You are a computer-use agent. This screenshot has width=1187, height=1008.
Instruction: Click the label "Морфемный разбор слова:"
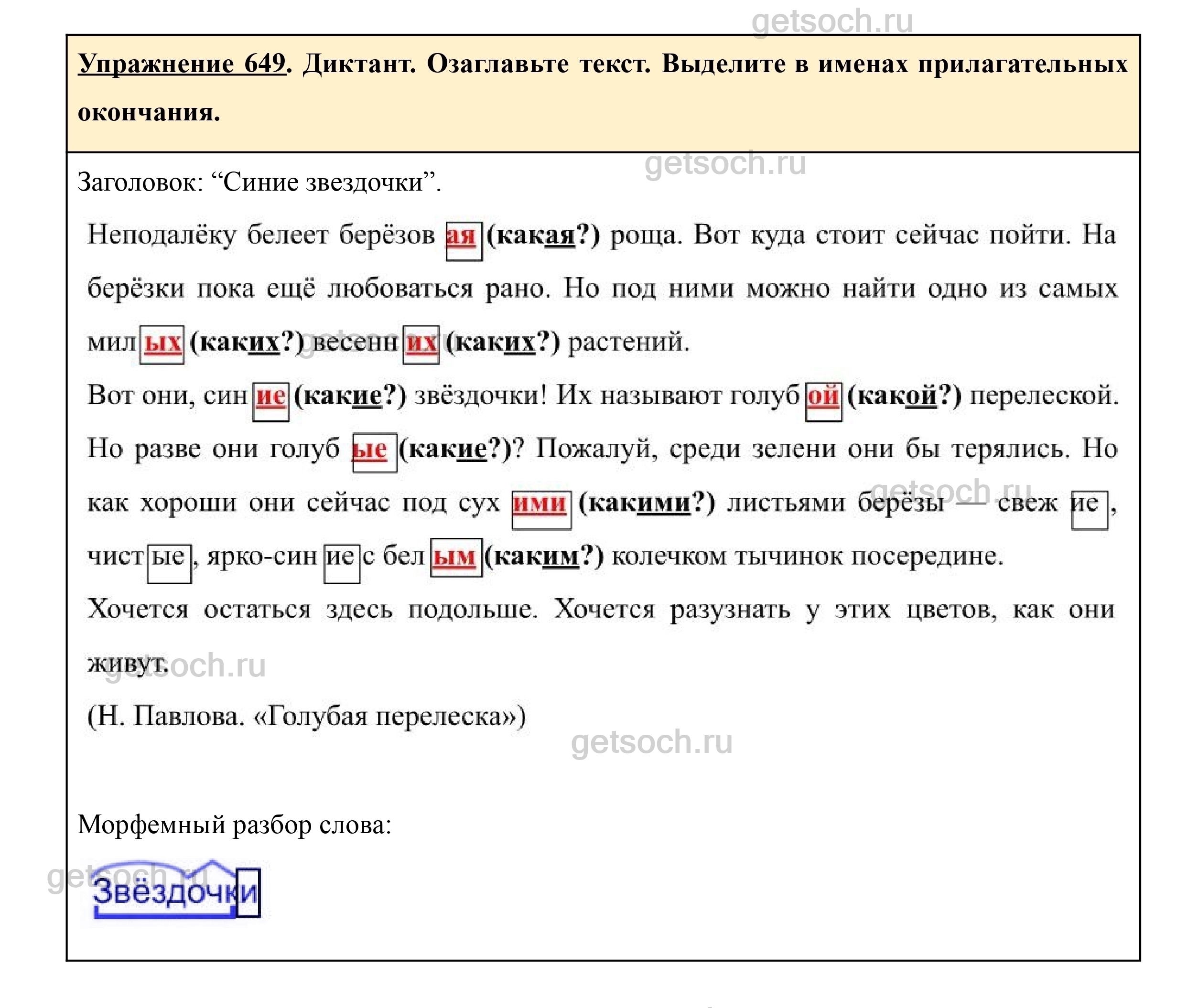click(x=234, y=825)
